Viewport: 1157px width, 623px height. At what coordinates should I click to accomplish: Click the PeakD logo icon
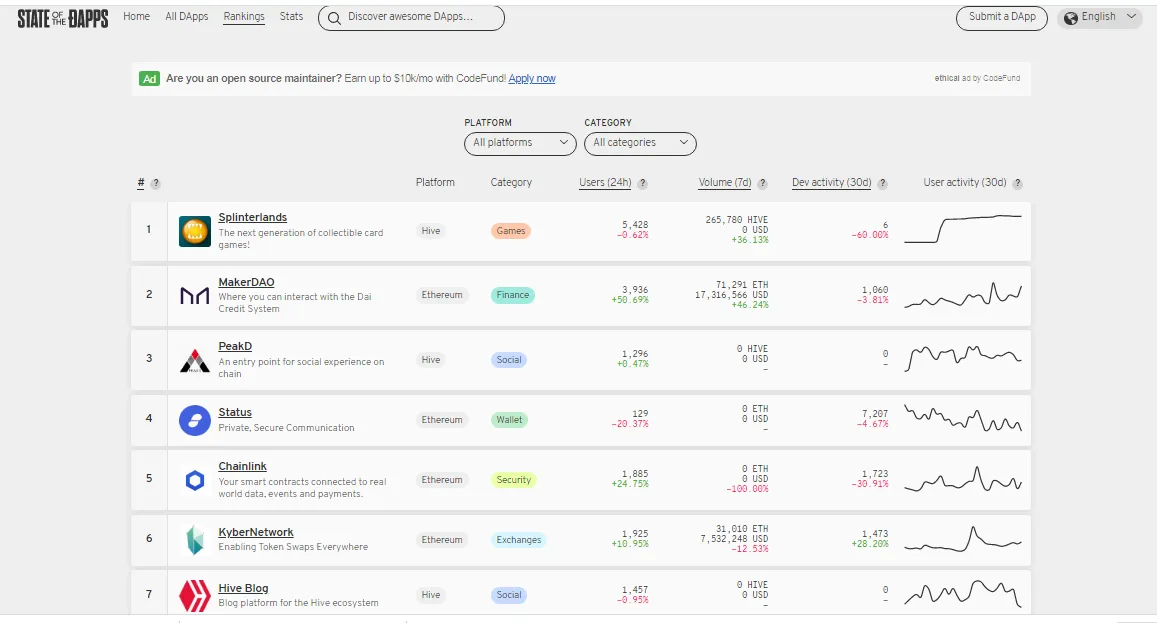[x=195, y=360]
